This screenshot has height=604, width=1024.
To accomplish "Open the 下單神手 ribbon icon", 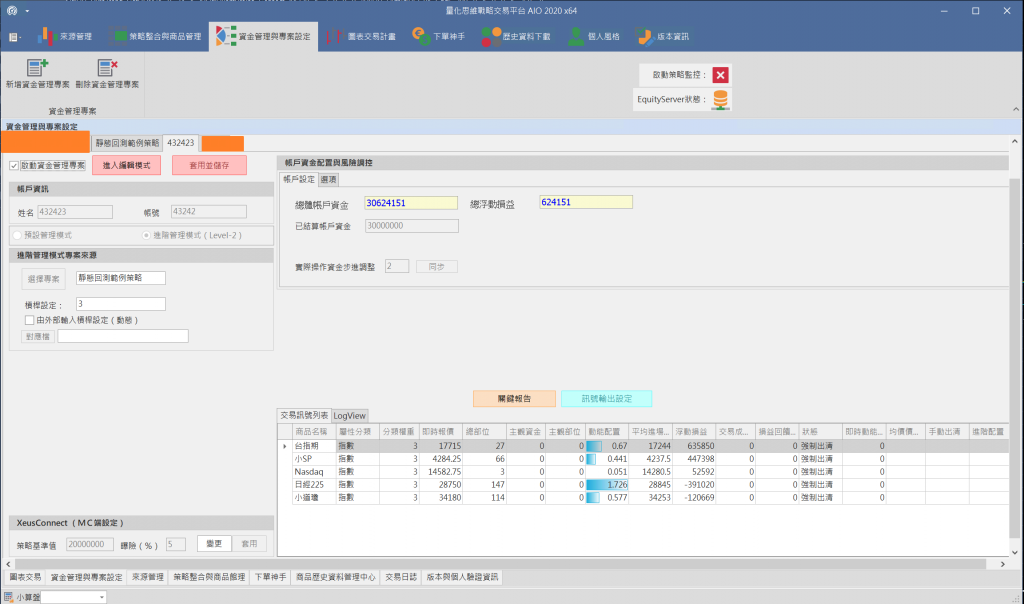I will pyautogui.click(x=423, y=37).
